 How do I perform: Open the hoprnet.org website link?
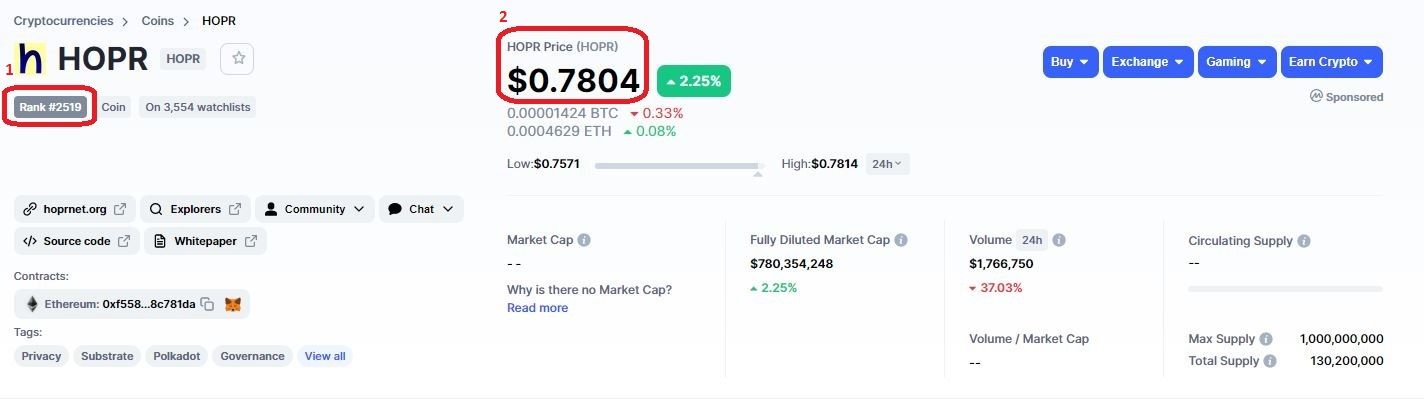[75, 209]
